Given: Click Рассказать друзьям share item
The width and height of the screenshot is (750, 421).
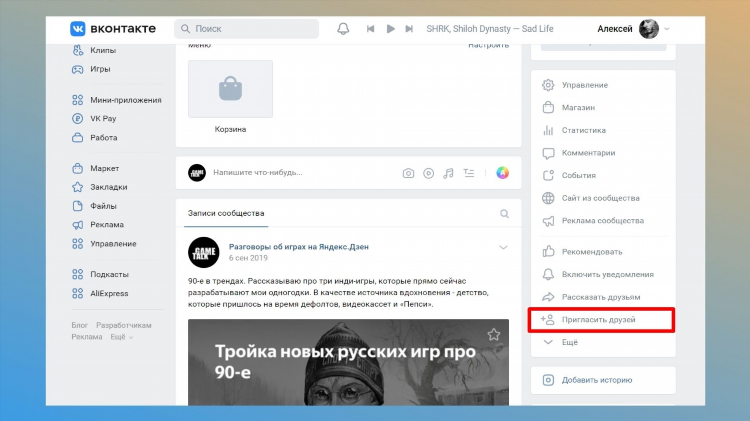Looking at the screenshot, I should click(x=603, y=297).
